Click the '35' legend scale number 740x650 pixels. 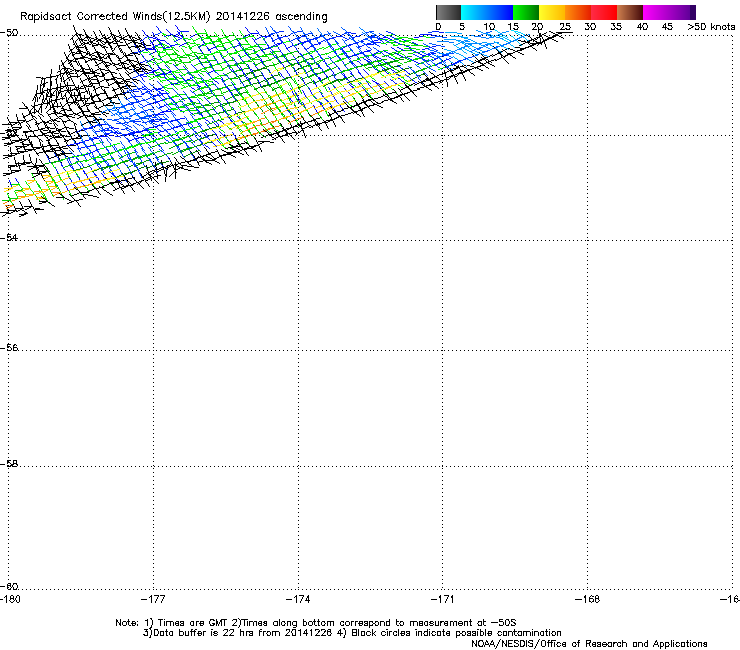pos(616,27)
